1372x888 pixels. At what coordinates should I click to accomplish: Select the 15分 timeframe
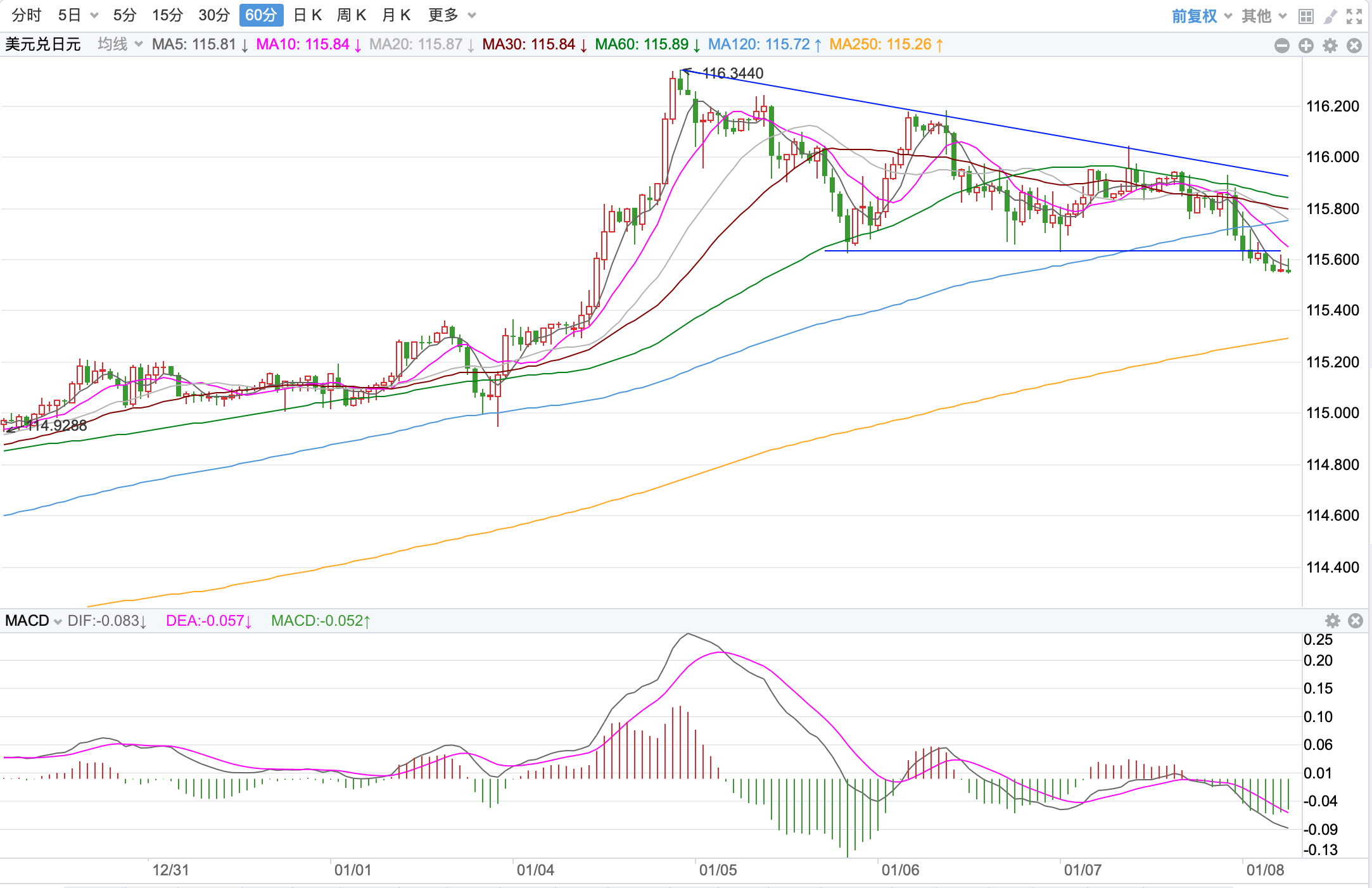[167, 15]
